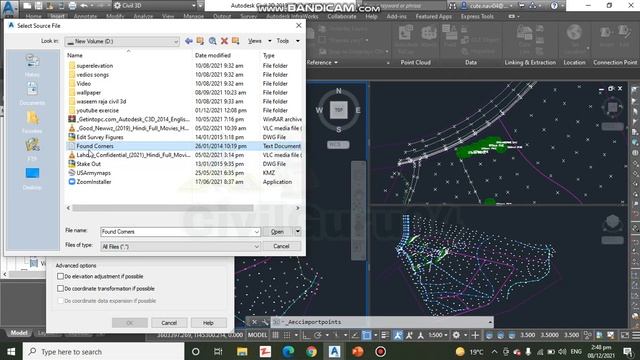Viewport: 640px width, 360px height.
Task: Open Google Chrome from the taskbar
Action: pos(311,351)
